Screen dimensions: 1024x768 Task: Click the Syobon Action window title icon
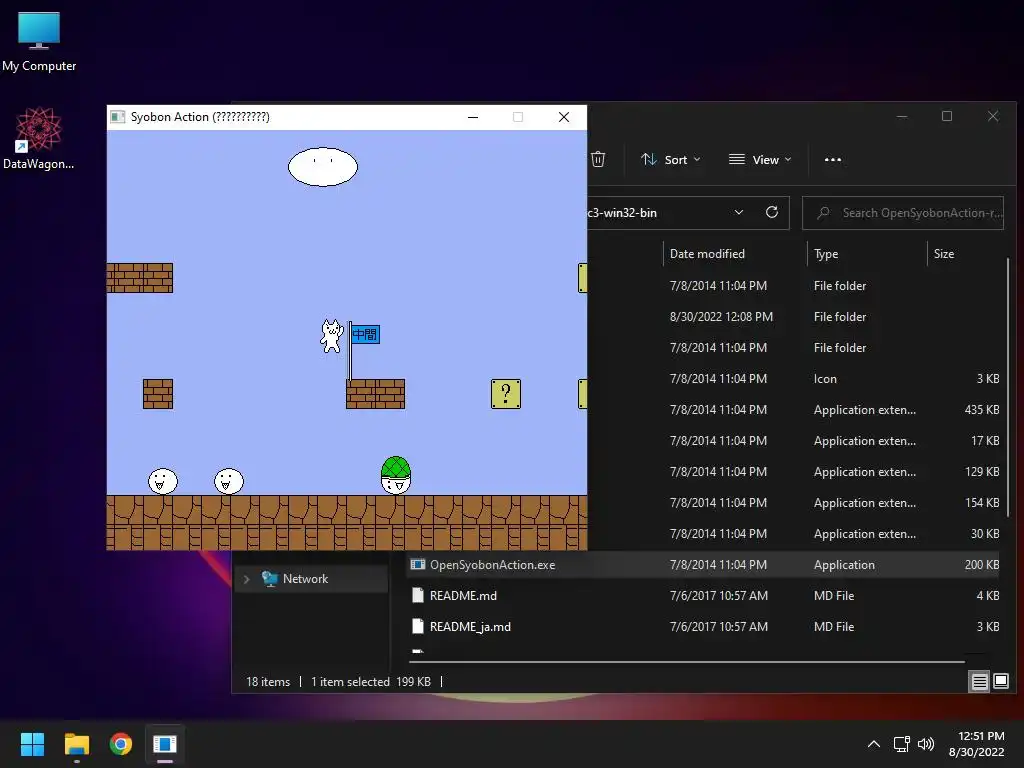tap(118, 117)
